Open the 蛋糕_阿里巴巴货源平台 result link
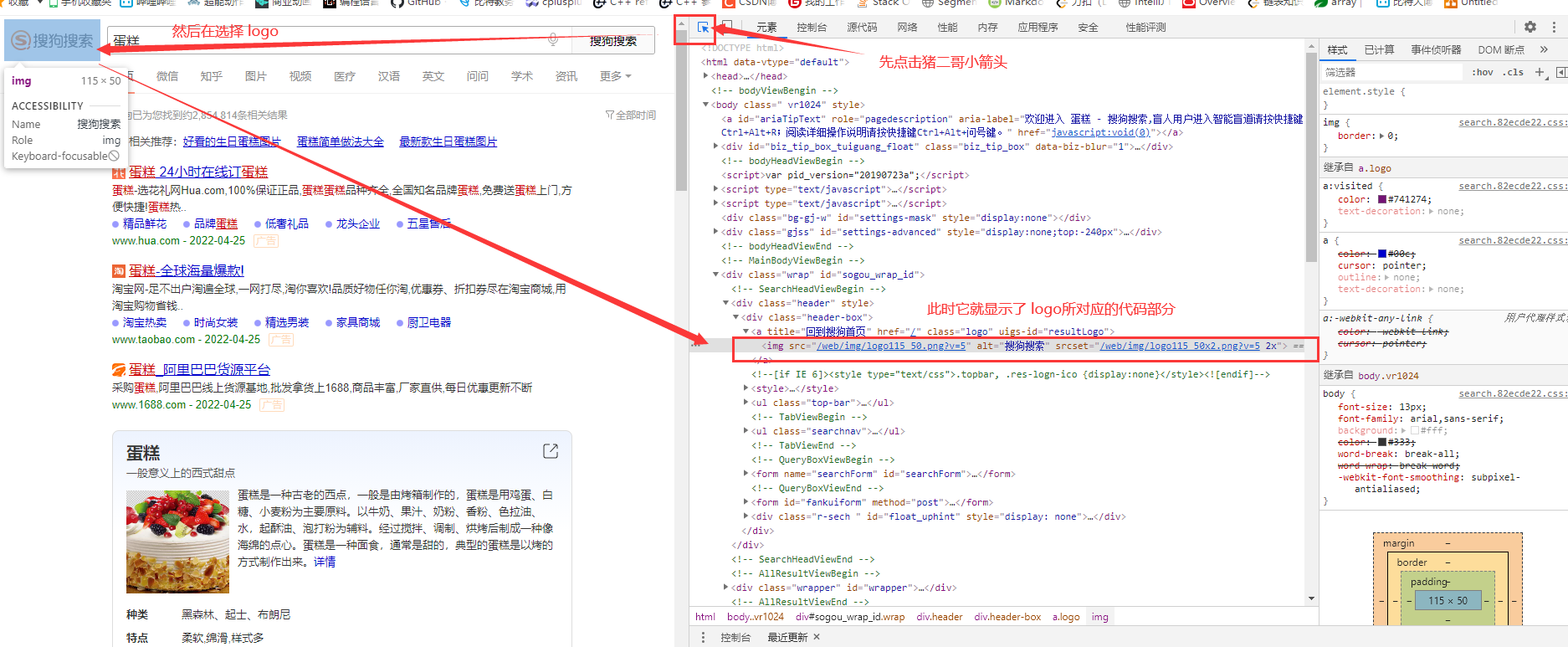 click(200, 369)
